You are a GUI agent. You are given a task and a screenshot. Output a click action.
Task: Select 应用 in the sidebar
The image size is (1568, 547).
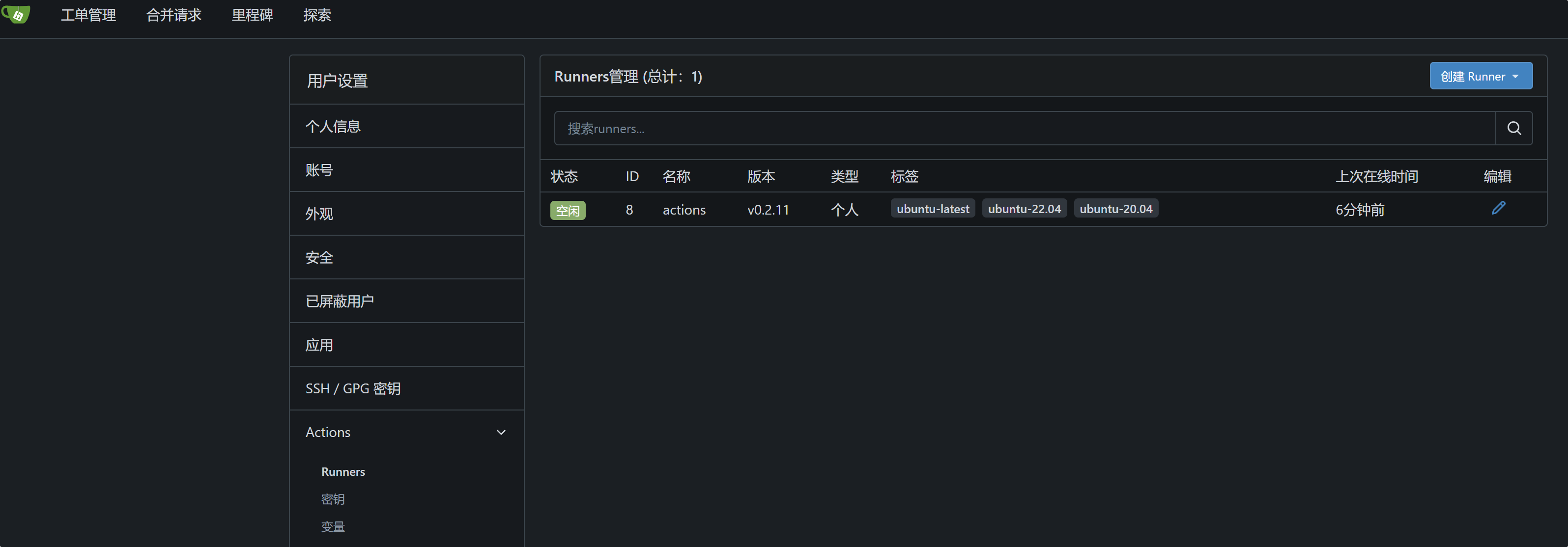pyautogui.click(x=319, y=346)
